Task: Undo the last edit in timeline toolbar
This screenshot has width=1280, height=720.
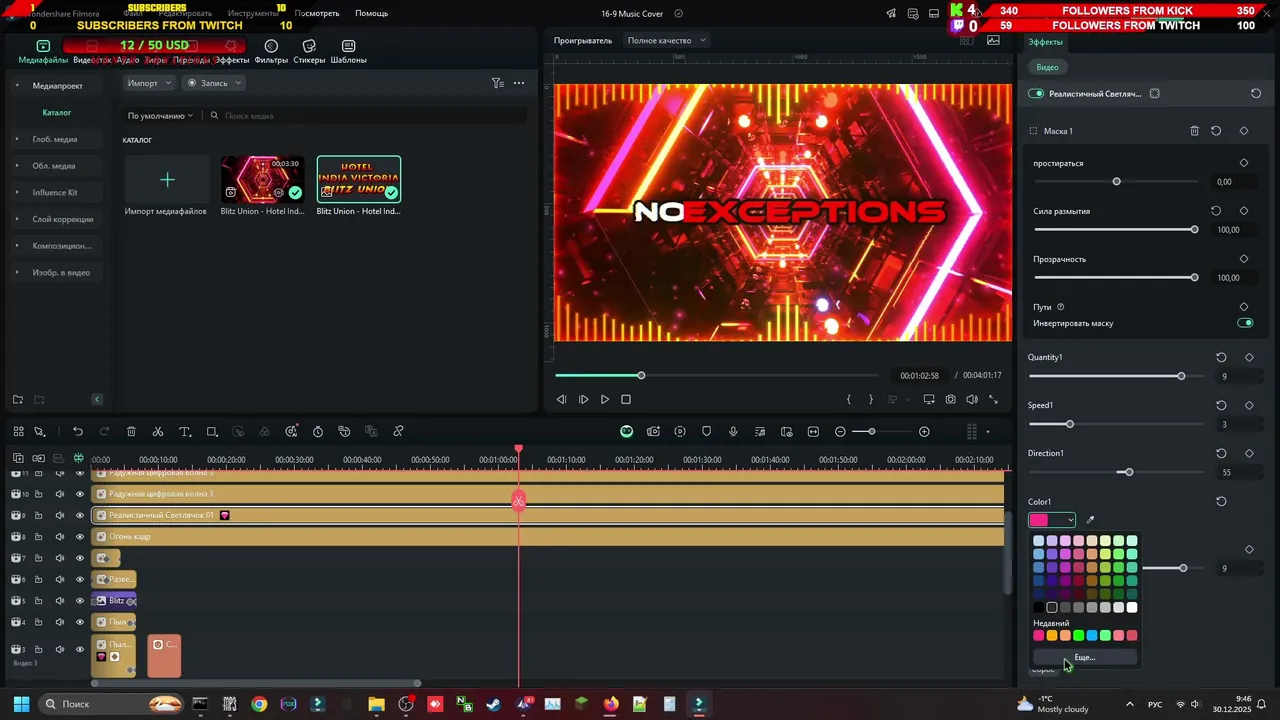Action: click(x=78, y=432)
